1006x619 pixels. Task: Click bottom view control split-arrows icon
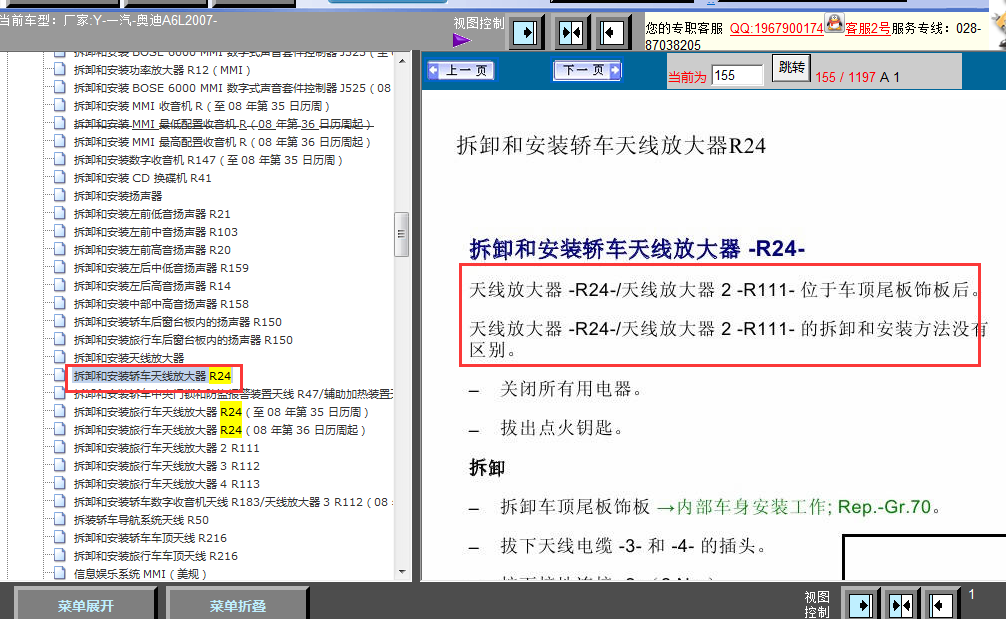(x=901, y=605)
